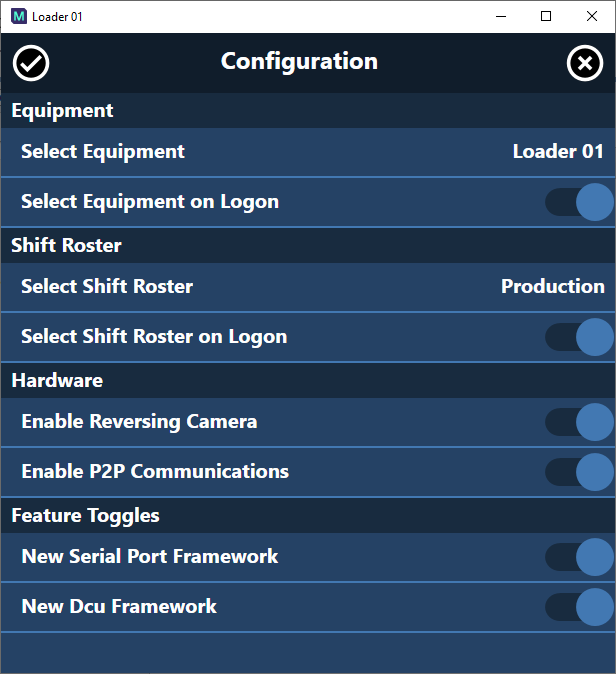The image size is (616, 674).
Task: Toggle Select Equipment on Logon switch
Action: (580, 202)
